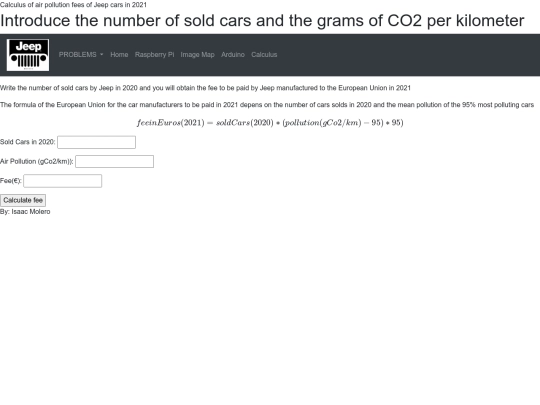Select the Image Map nav link
Screen dimensions: 540x405
197,55
